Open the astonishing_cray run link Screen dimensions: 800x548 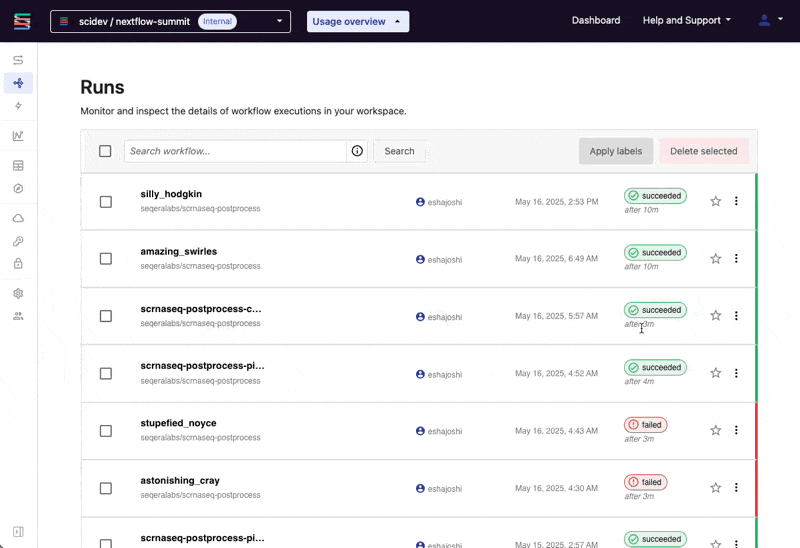[180, 481]
